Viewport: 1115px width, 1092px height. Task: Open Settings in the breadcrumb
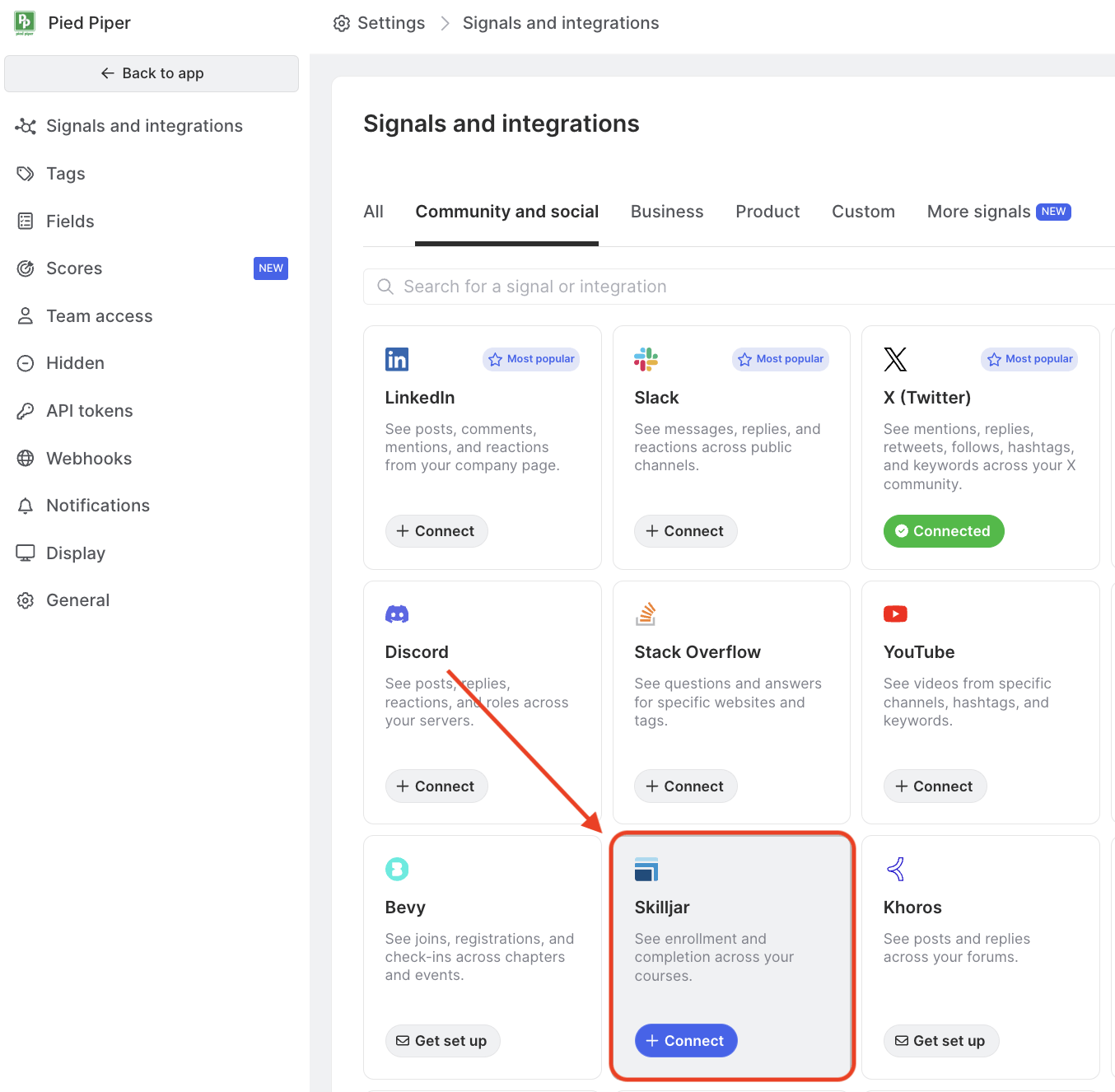click(x=391, y=23)
